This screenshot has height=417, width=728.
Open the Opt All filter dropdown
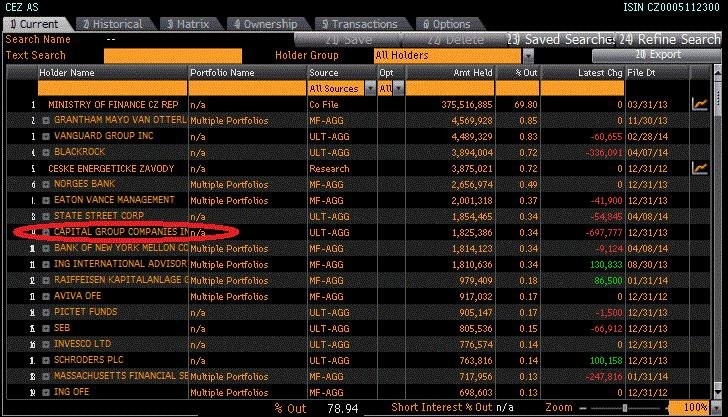398,88
